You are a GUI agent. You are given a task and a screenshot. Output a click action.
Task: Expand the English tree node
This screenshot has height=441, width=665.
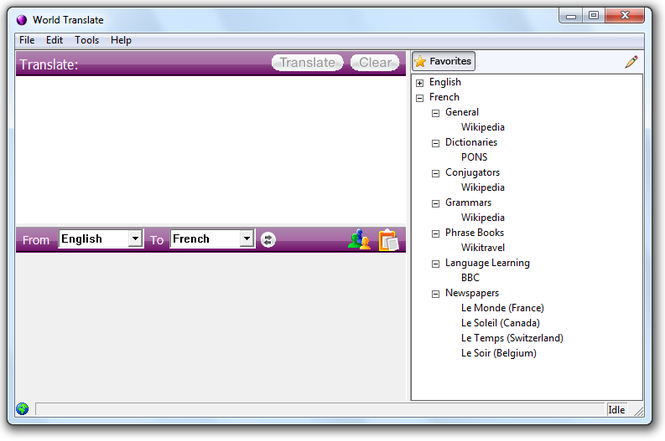tap(420, 83)
